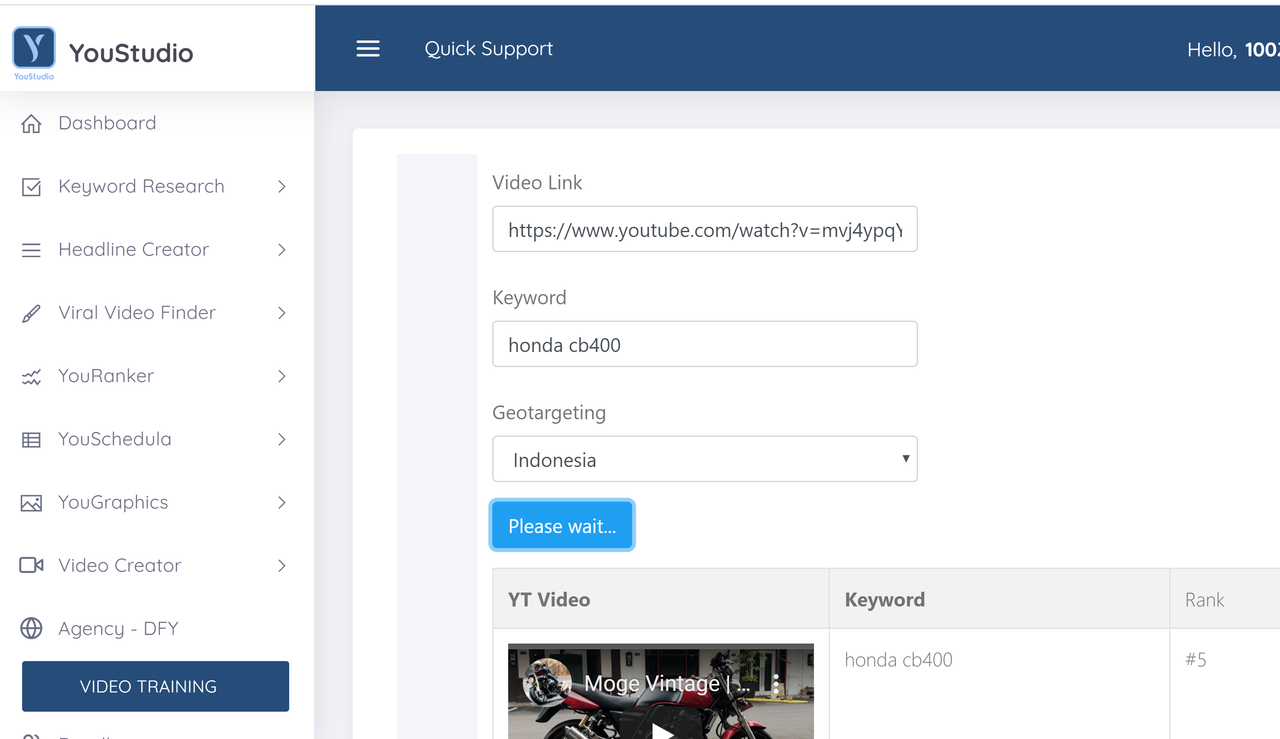Select Video Creator in sidebar
Viewport: 1280px width, 739px height.
pos(120,564)
